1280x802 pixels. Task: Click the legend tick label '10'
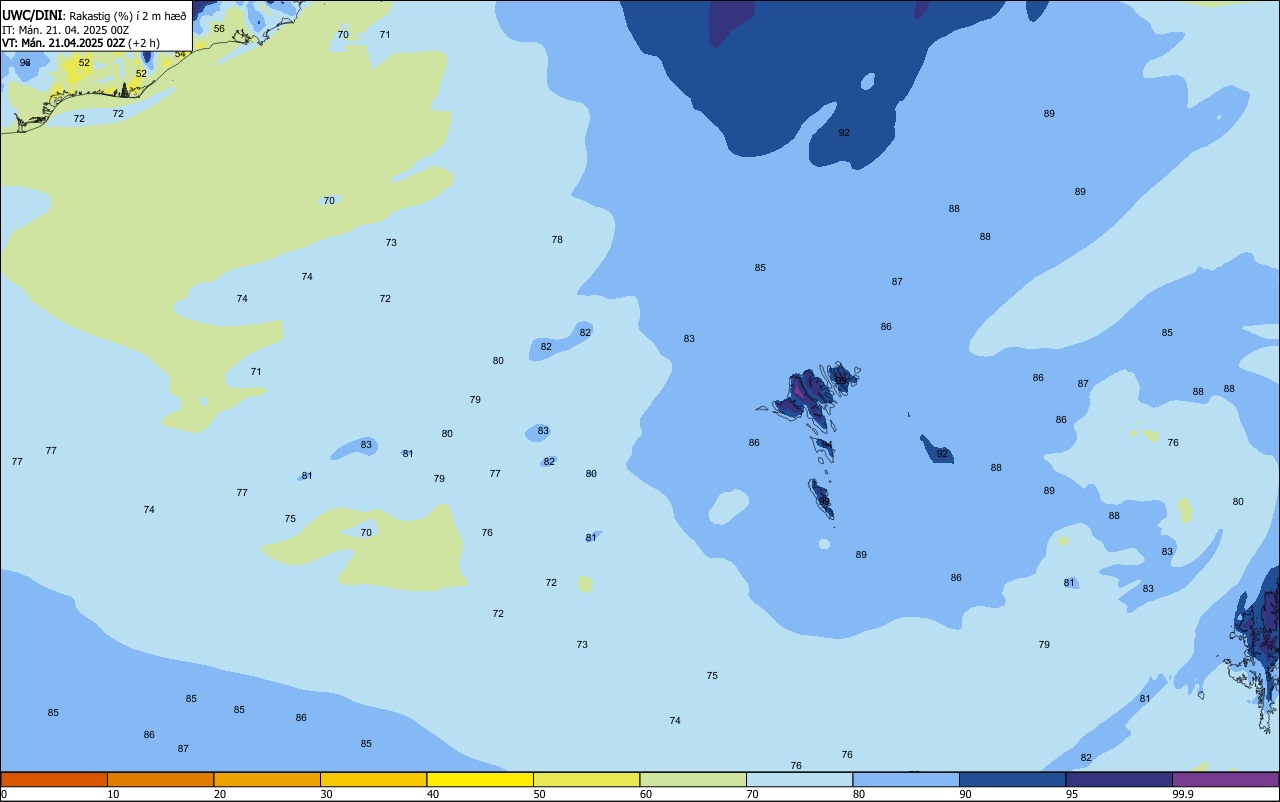pos(114,794)
